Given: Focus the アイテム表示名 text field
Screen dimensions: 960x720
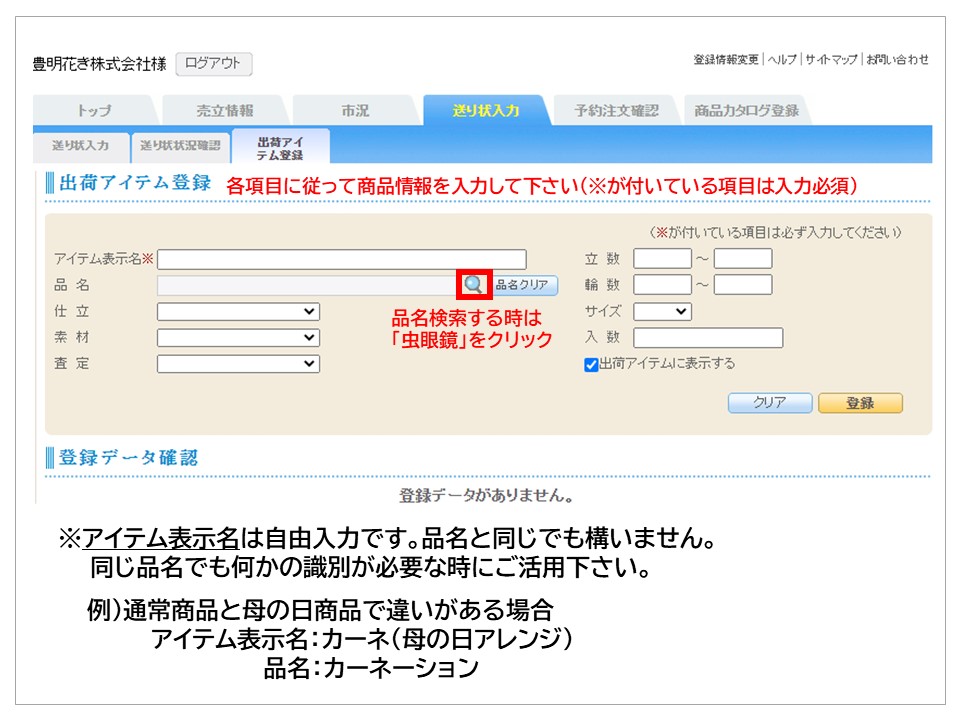Looking at the screenshot, I should coord(341,260).
